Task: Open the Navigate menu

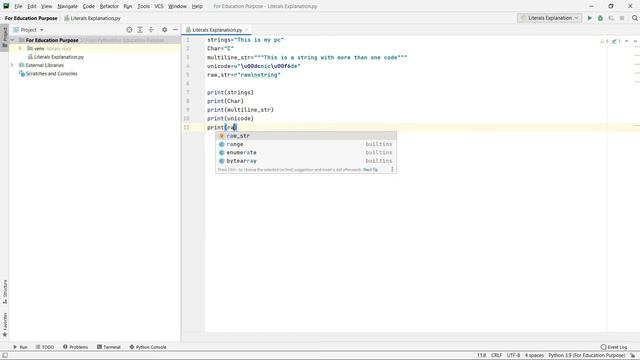Action: click(67, 6)
